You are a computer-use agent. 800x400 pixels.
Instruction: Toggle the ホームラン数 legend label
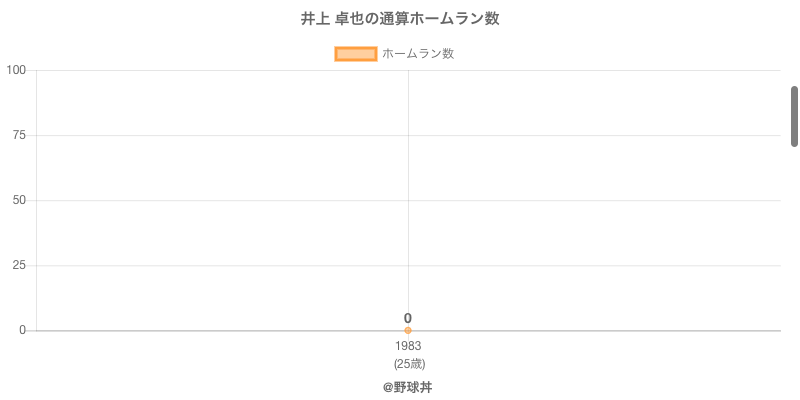point(418,54)
